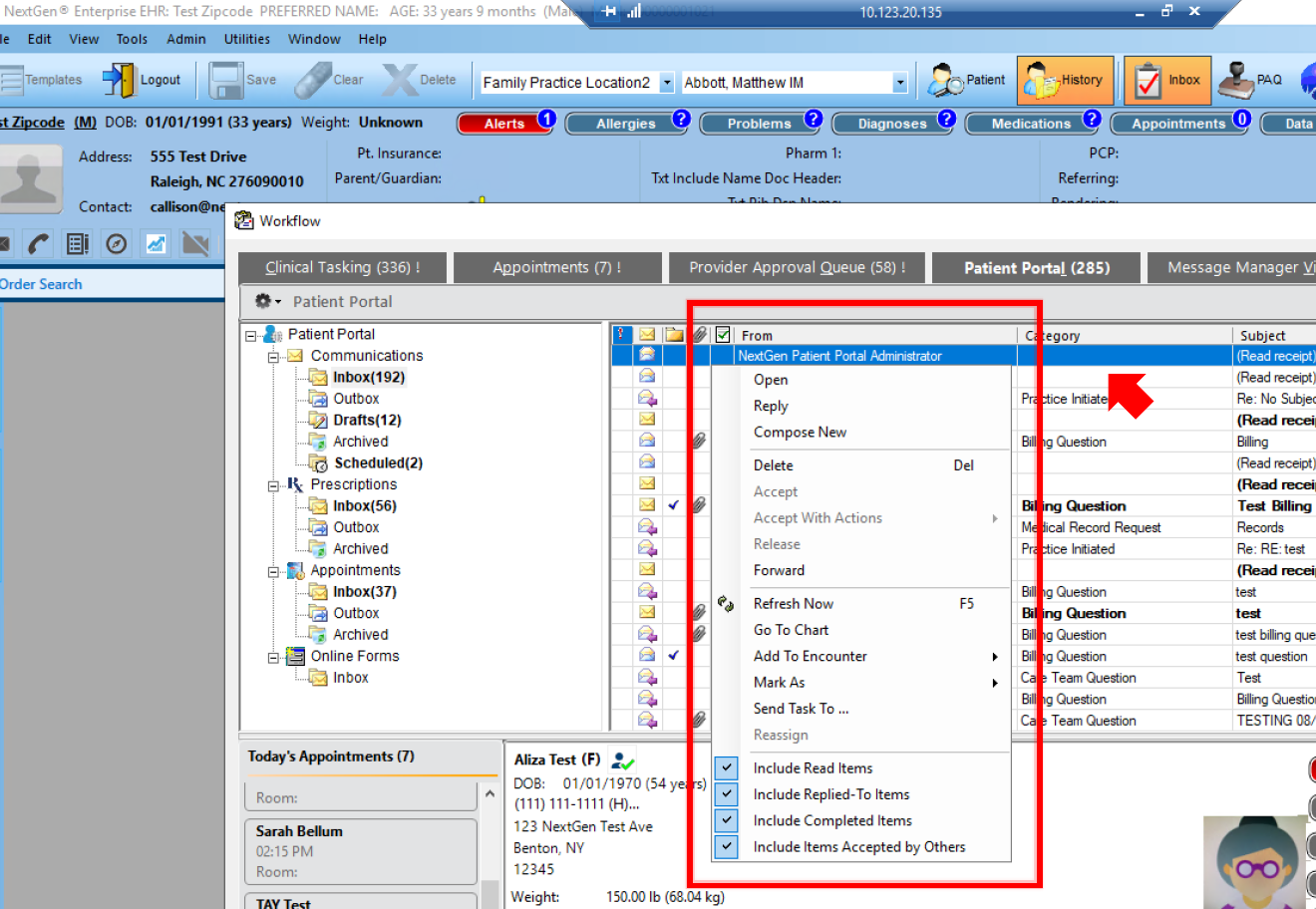The height and width of the screenshot is (909, 1316).
Task: Click the Allergies button
Action: [x=626, y=124]
